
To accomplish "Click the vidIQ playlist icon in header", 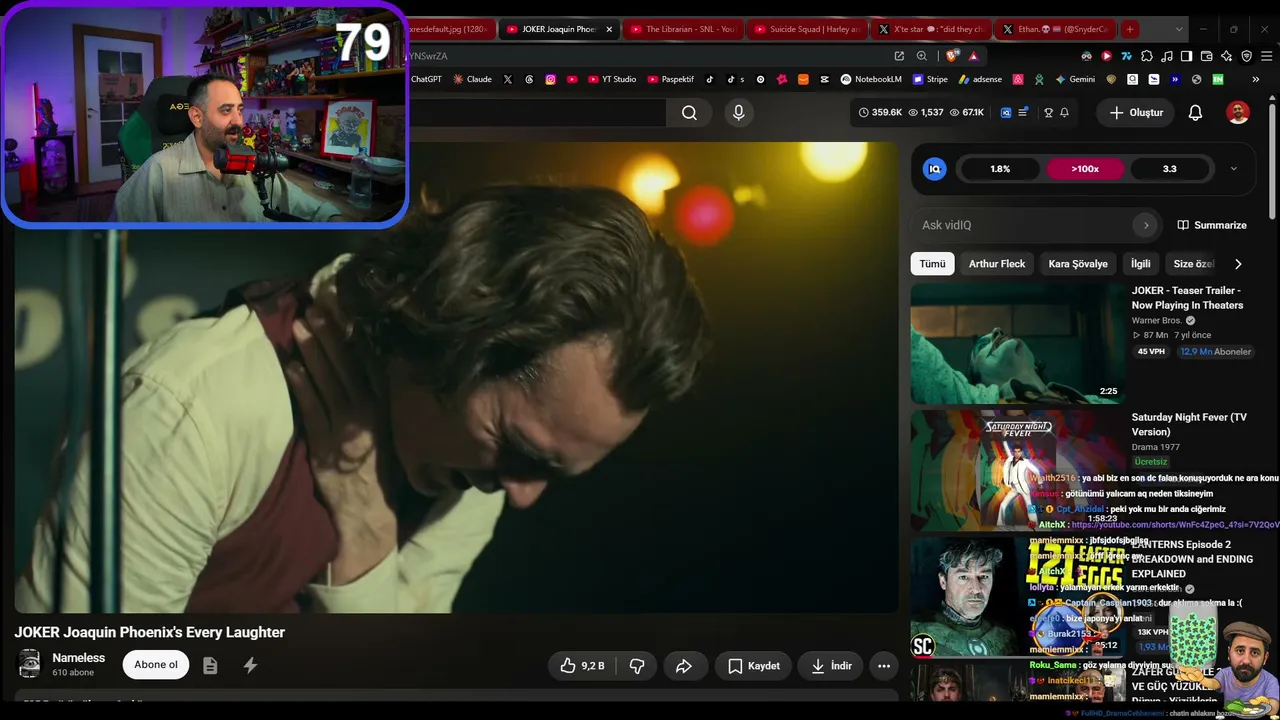I will point(1022,113).
